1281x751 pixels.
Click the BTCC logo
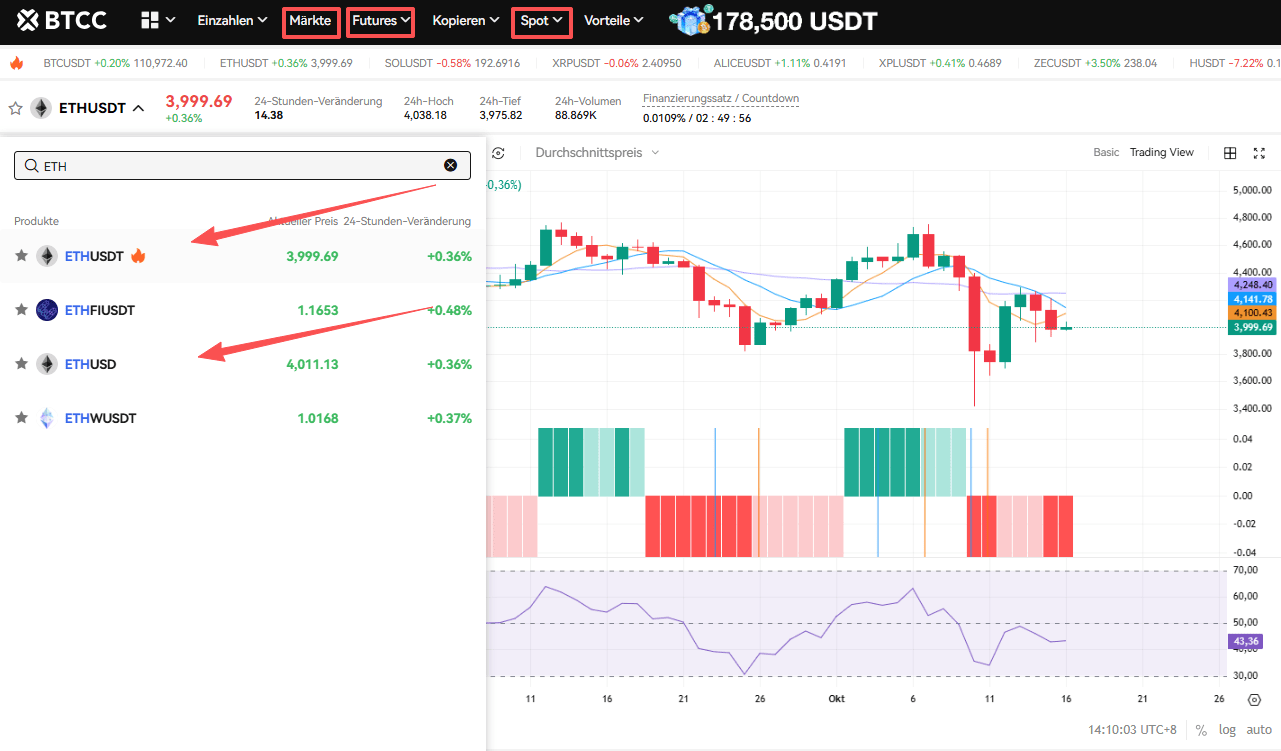pos(62,20)
